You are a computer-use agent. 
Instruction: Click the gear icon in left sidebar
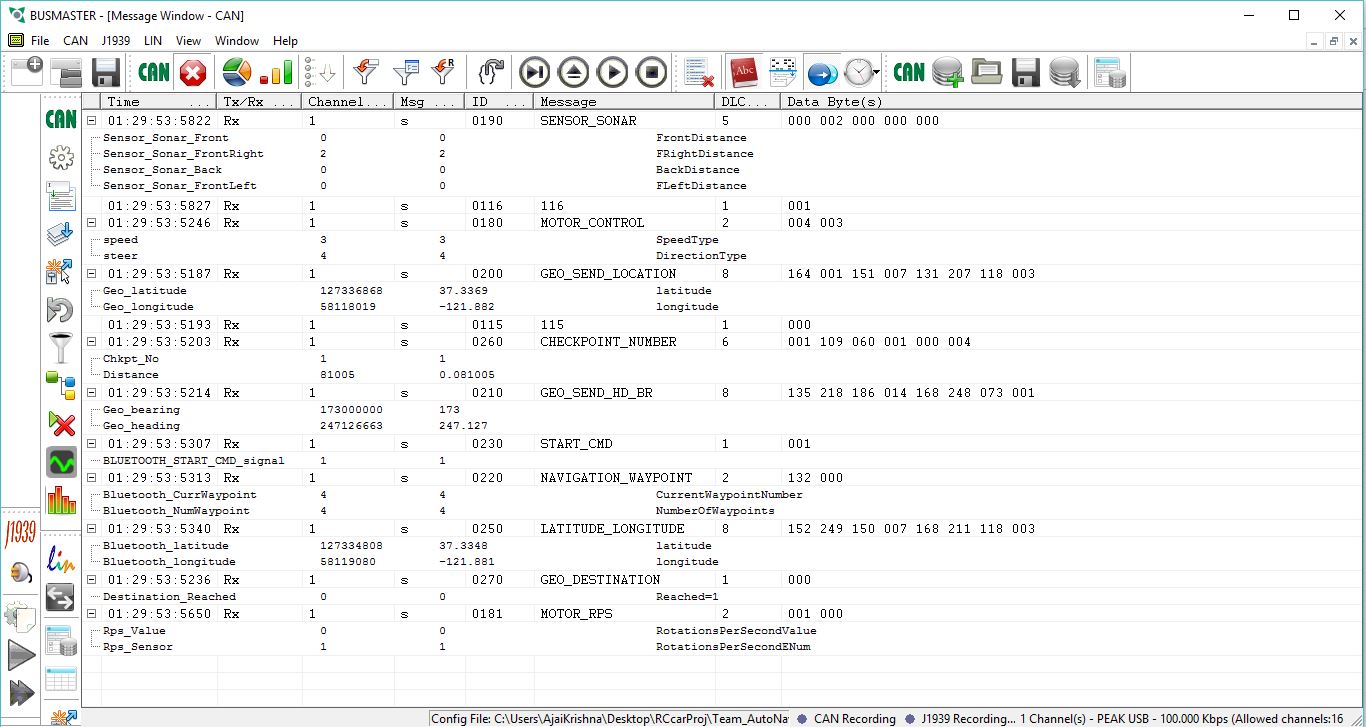61,158
